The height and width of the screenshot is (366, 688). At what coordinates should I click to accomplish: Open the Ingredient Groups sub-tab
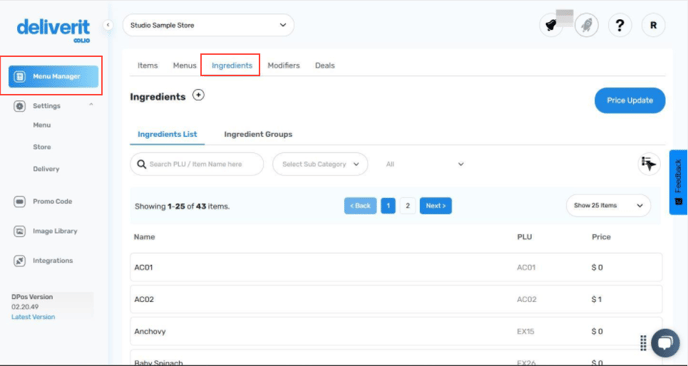[x=258, y=134]
